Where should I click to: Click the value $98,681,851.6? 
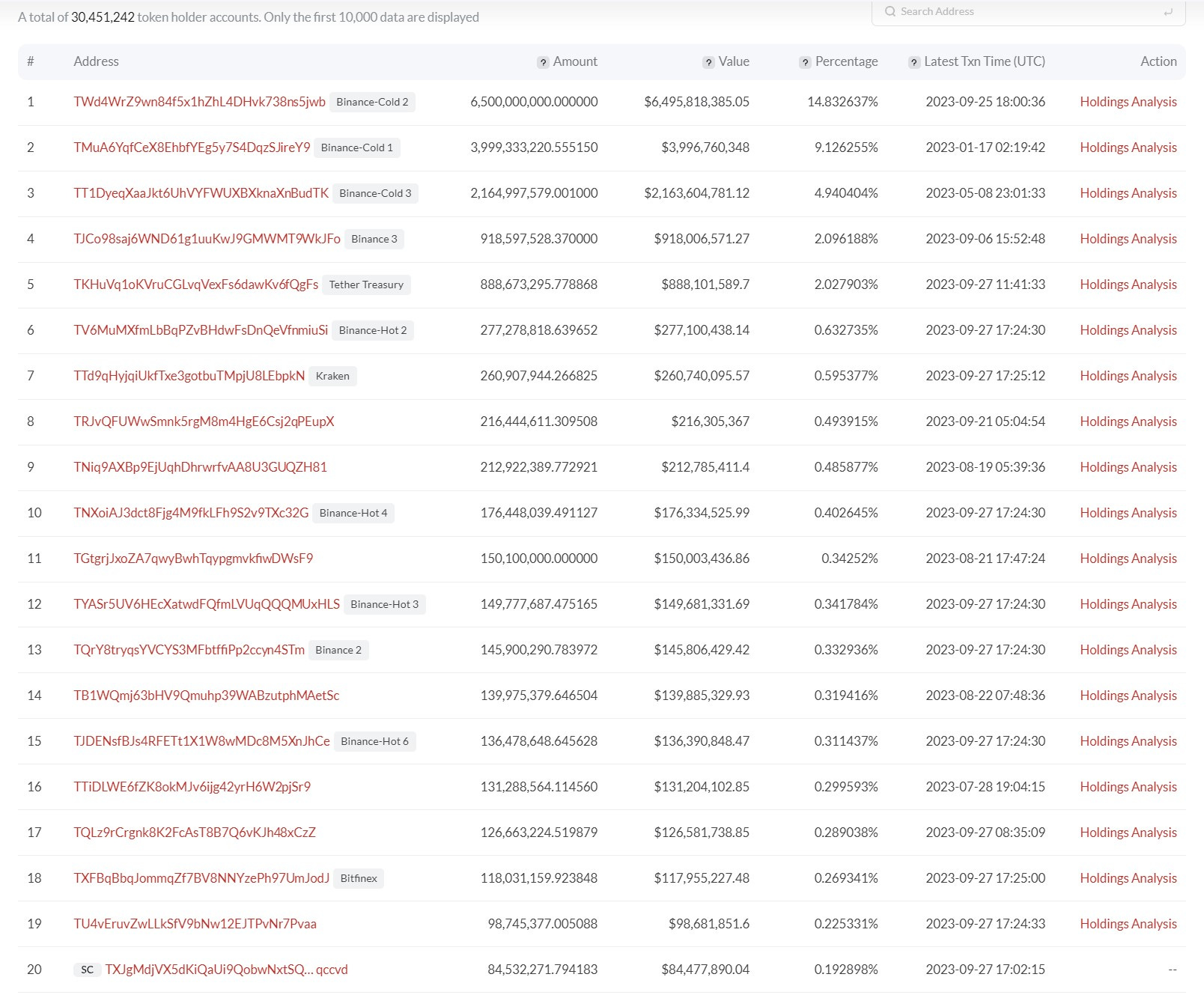(x=709, y=924)
